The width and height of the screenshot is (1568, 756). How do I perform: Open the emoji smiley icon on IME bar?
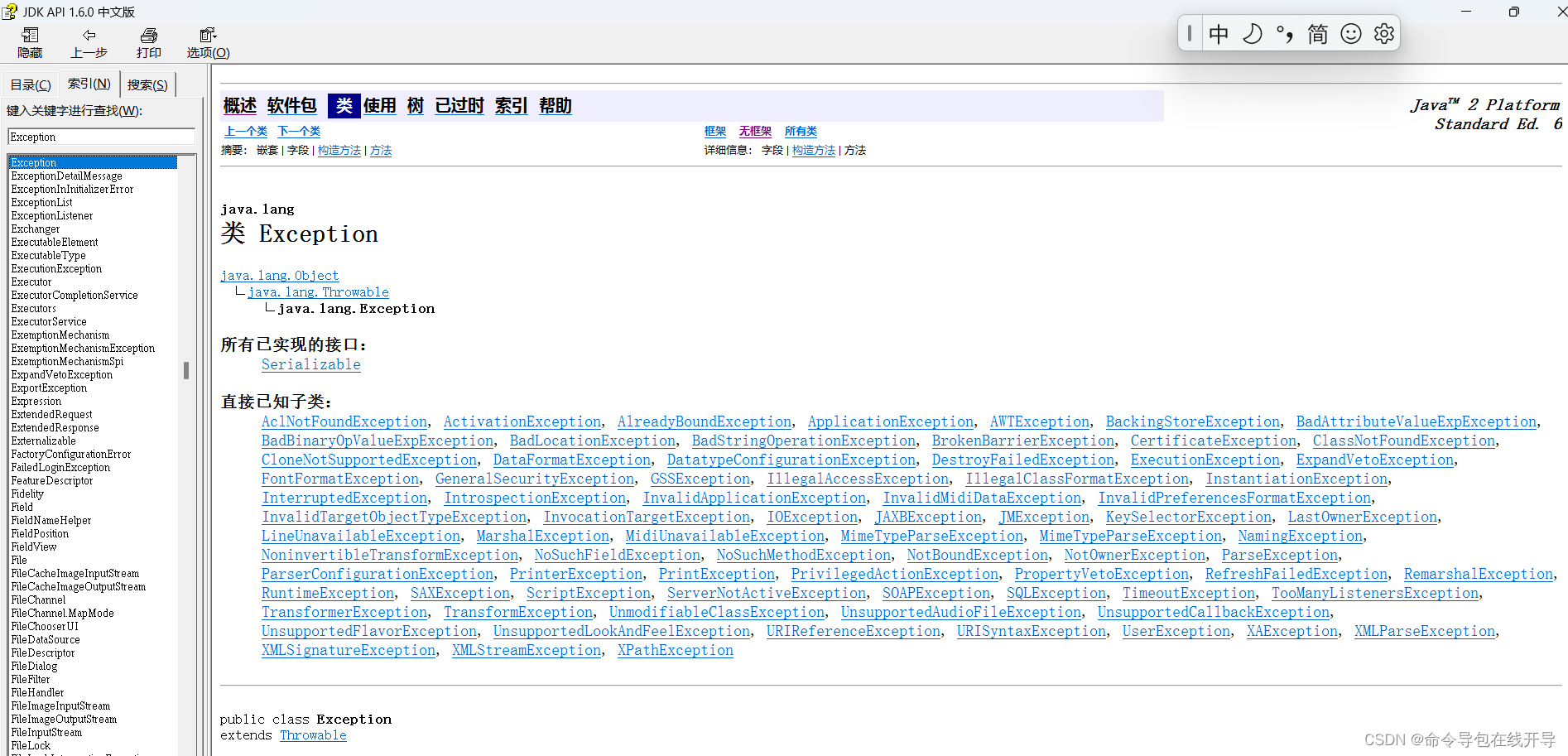[1351, 34]
